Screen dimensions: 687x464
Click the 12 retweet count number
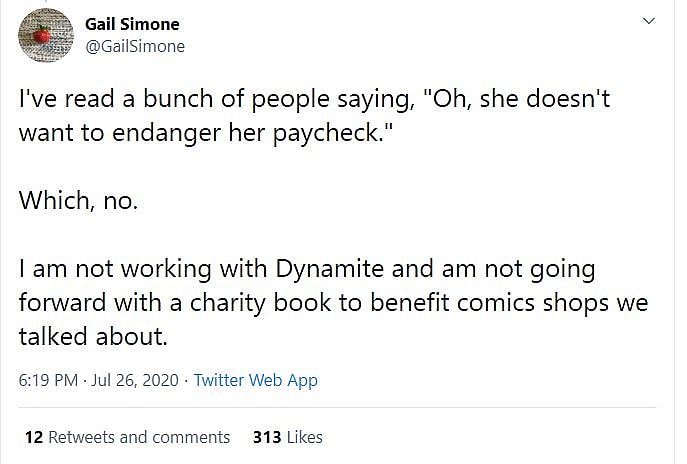tap(32, 437)
